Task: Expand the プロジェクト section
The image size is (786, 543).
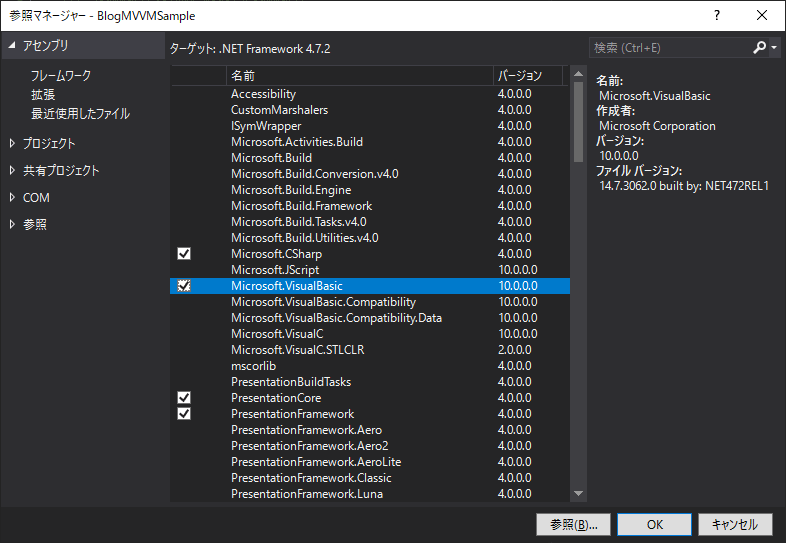Action: (12, 143)
